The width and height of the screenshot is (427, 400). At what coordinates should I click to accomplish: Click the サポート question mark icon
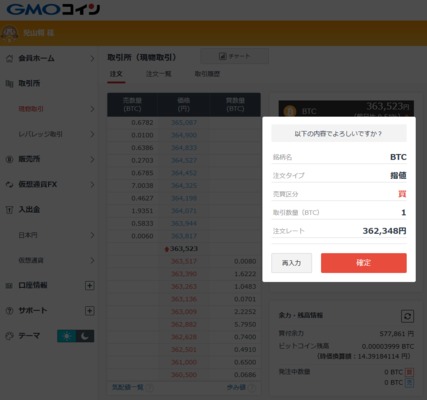(9, 311)
